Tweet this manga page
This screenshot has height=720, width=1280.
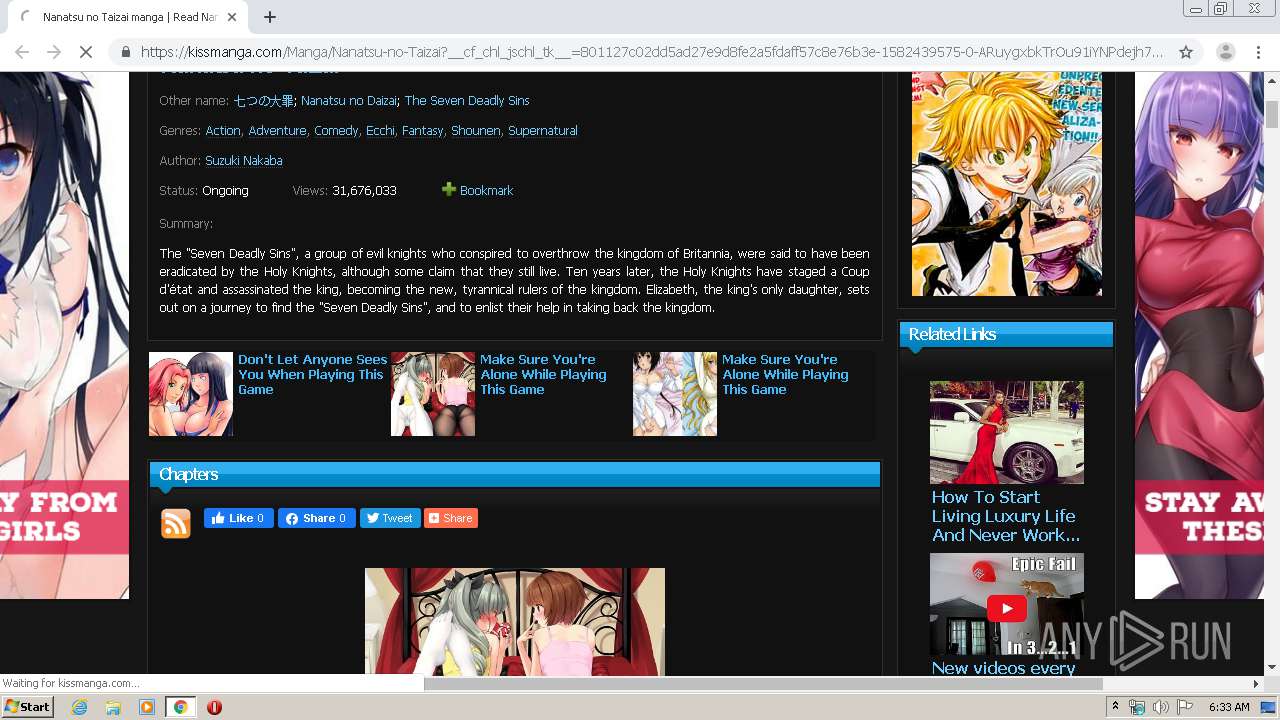tap(389, 518)
